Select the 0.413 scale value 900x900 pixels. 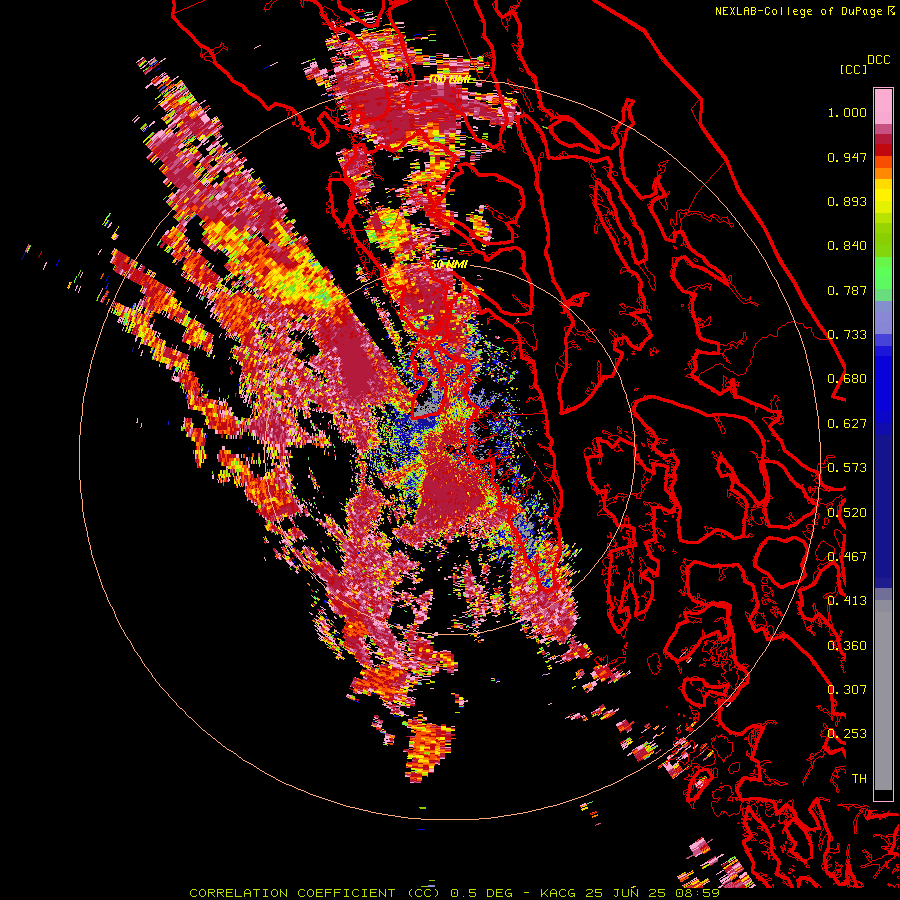coord(847,601)
